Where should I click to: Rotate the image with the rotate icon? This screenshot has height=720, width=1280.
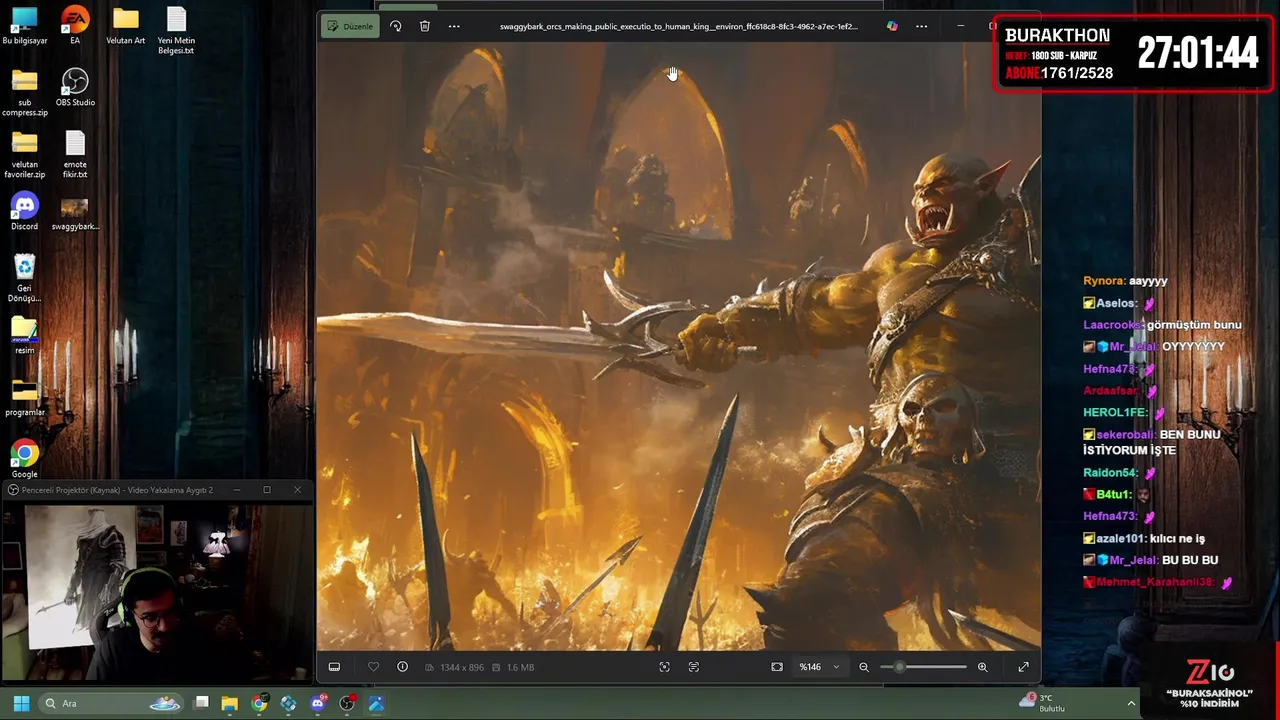(x=396, y=26)
